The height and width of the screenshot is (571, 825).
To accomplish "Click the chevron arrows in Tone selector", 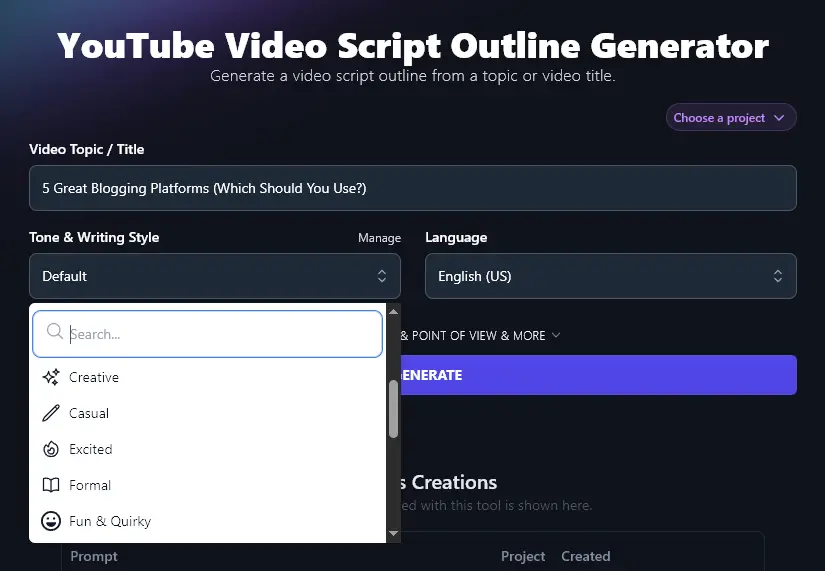I will 382,276.
